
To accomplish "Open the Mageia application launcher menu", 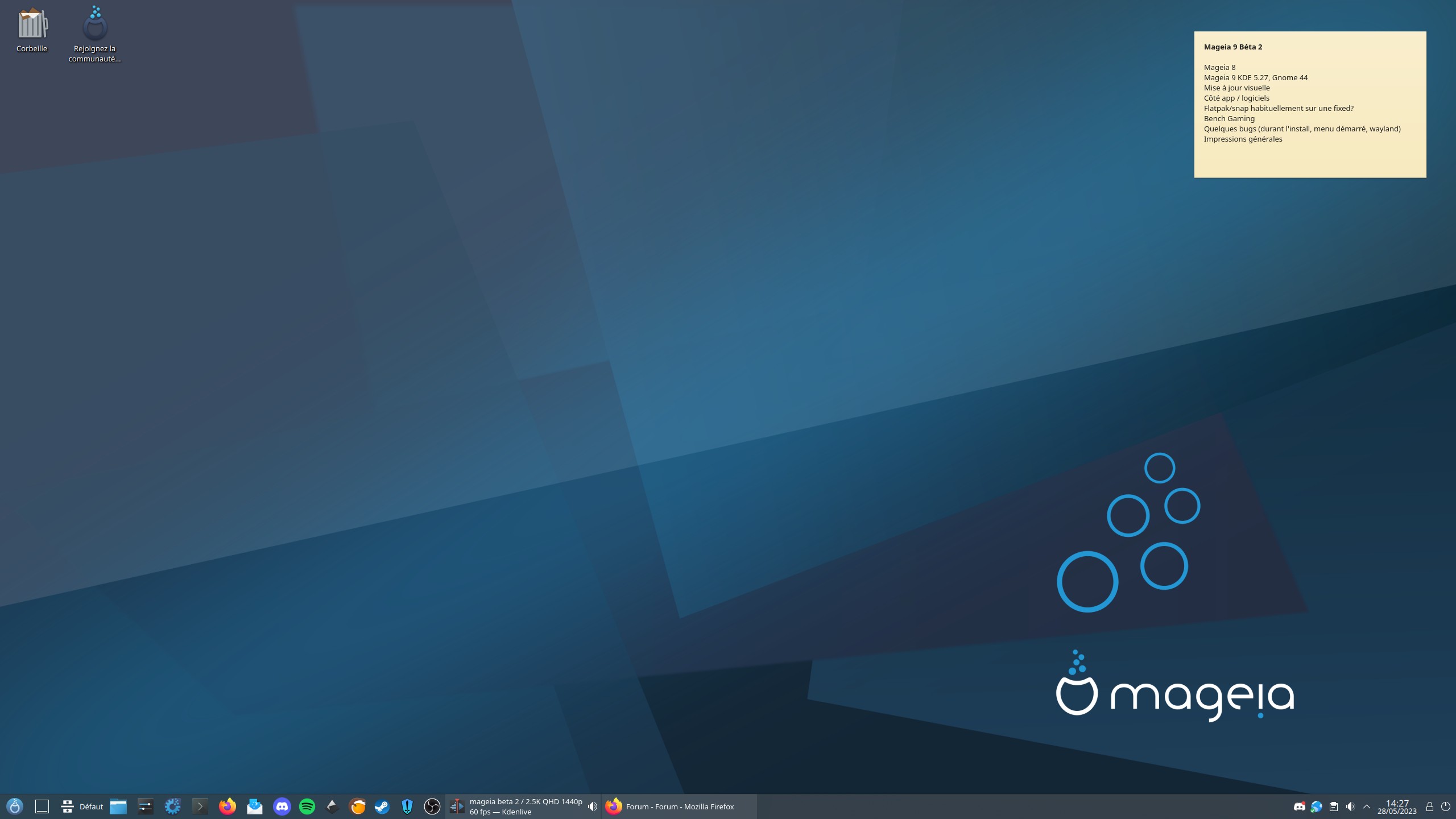I will [x=15, y=806].
